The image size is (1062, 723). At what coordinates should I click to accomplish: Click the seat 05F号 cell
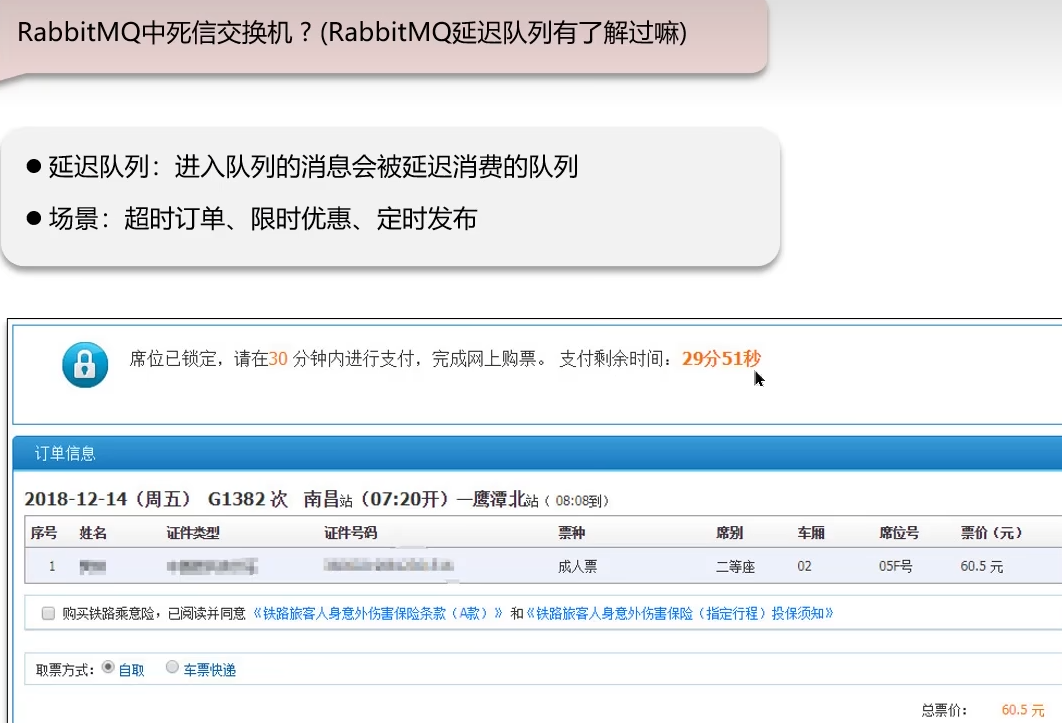tap(895, 566)
